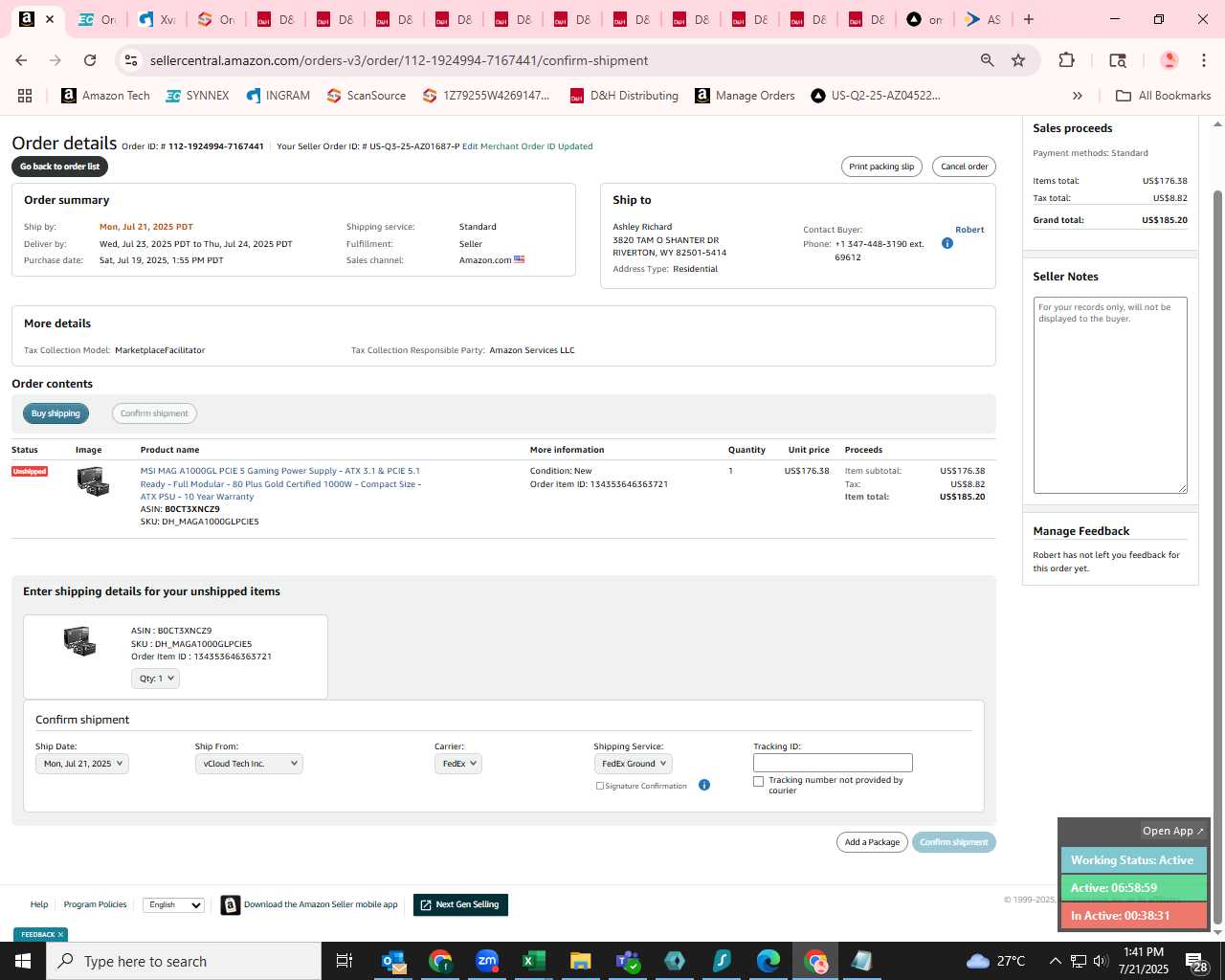
Task: Open the Chrome profile avatar
Action: [1169, 60]
